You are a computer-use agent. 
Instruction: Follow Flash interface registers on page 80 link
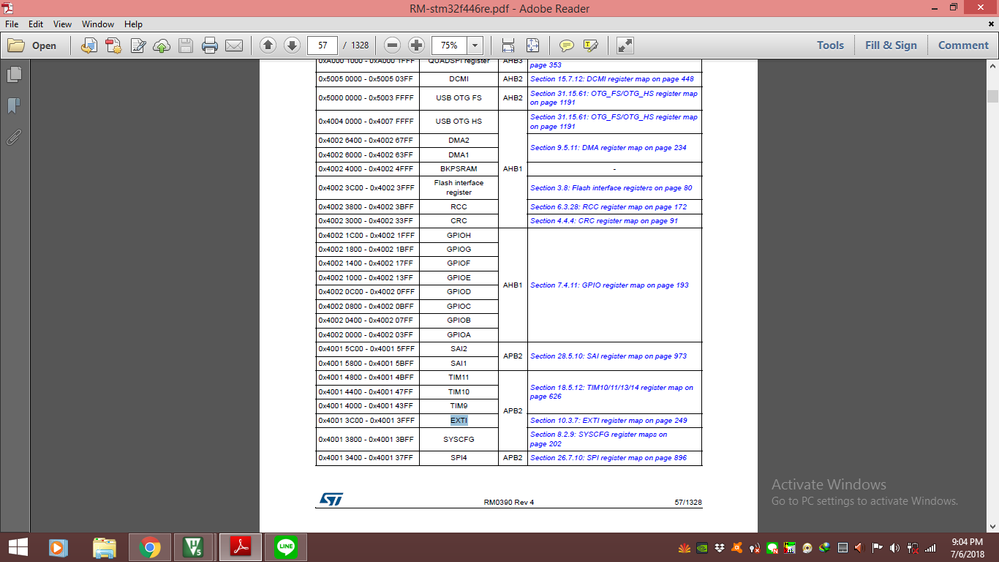point(610,188)
